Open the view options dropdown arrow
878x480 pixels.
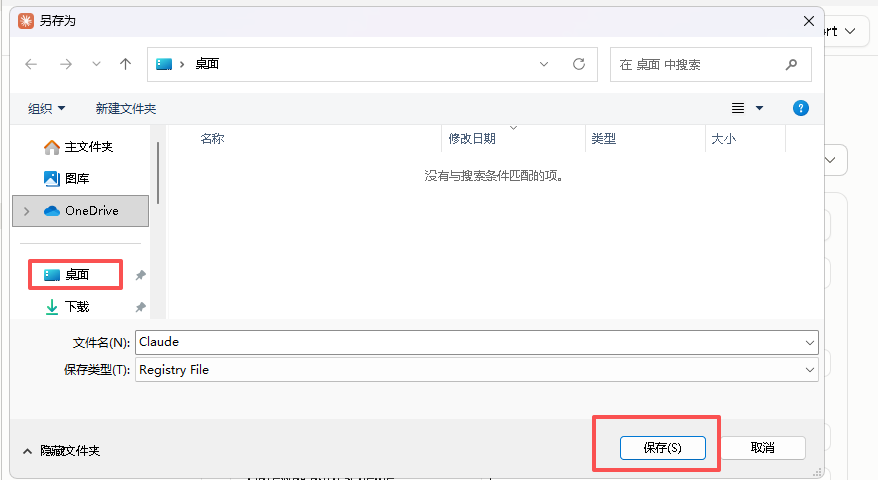(x=759, y=108)
